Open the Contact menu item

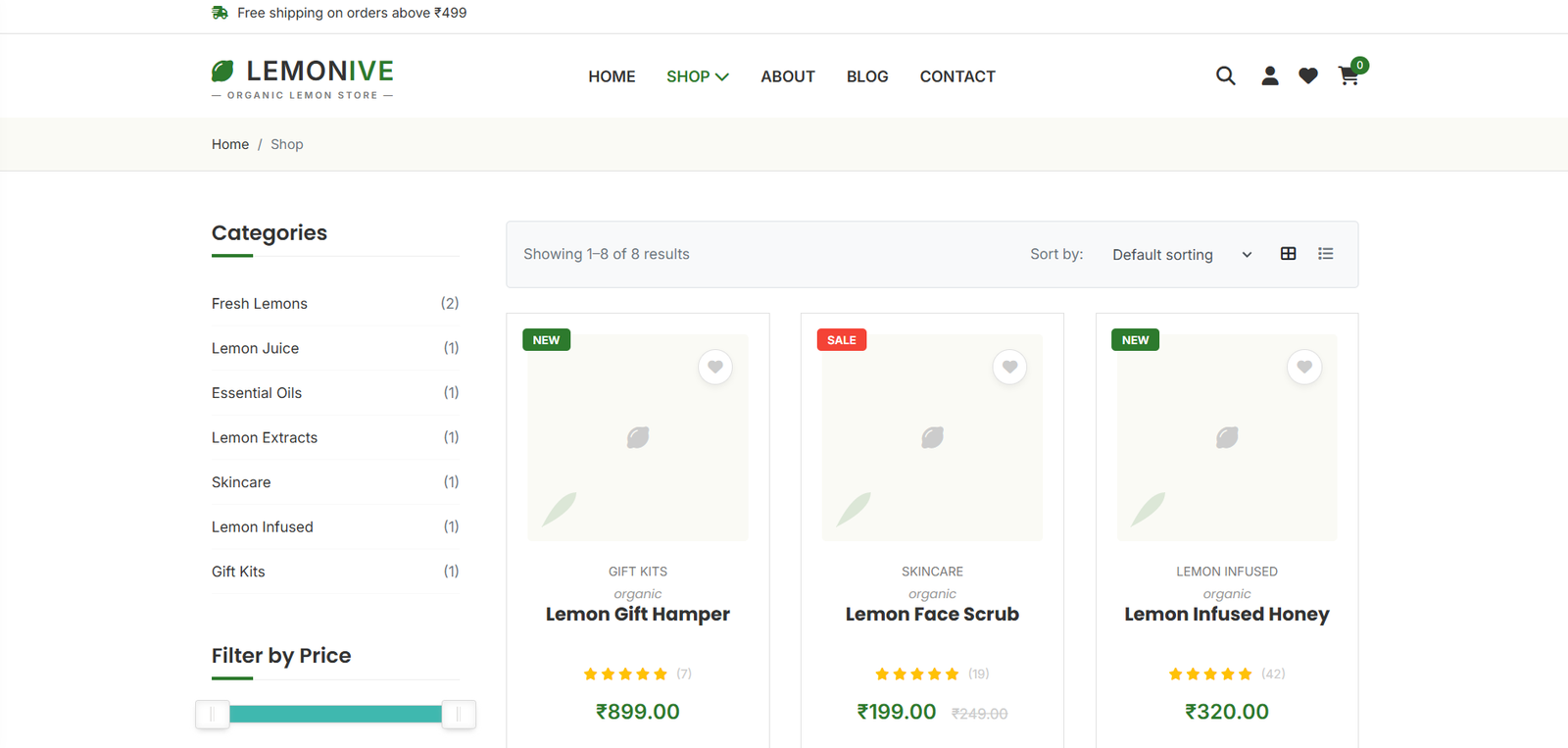pyautogui.click(x=957, y=76)
